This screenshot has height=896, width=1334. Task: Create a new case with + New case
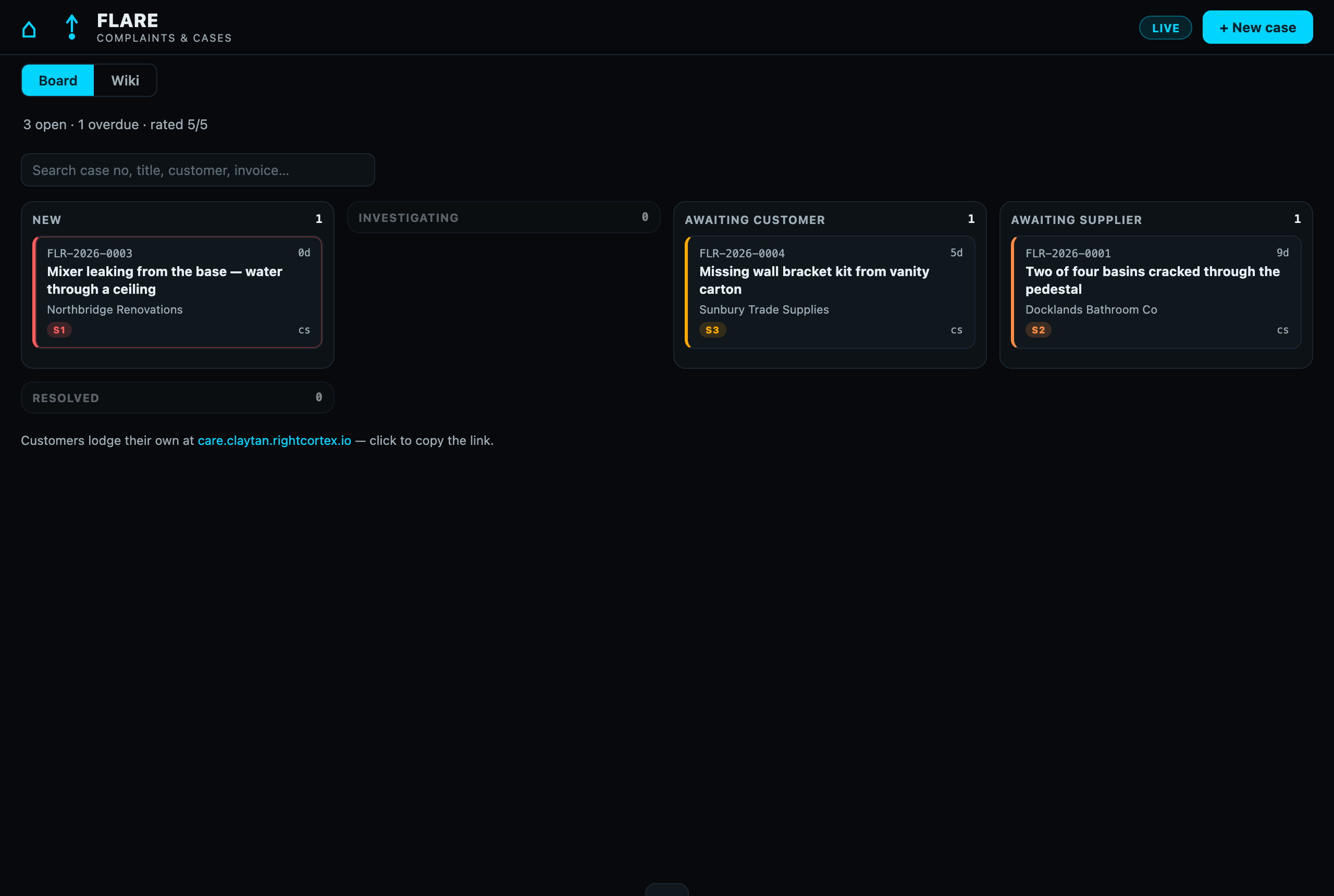pos(1257,27)
